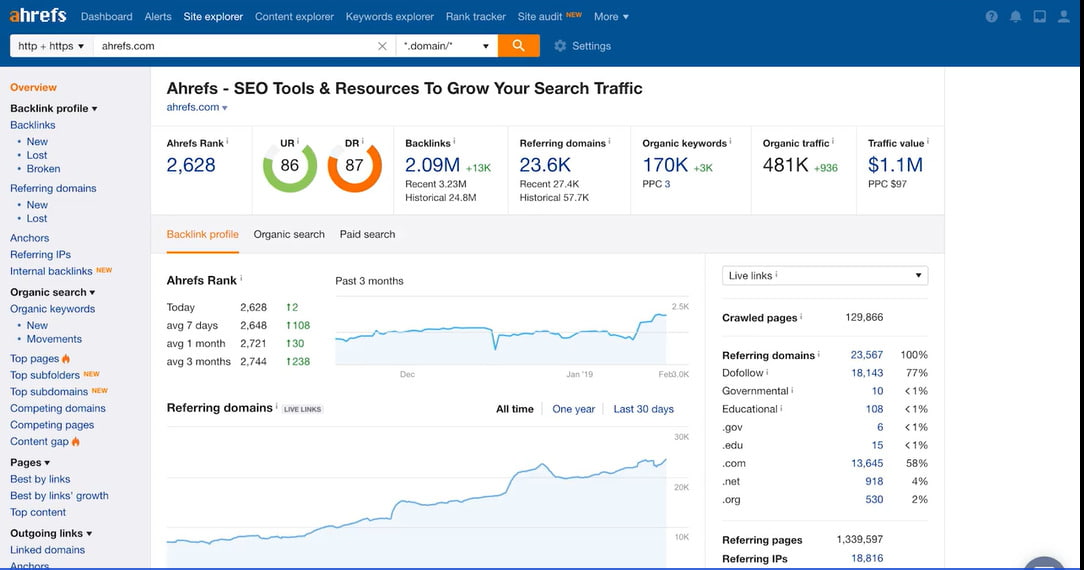This screenshot has width=1084, height=570.
Task: Clear the URL field with X icon
Action: coord(382,46)
